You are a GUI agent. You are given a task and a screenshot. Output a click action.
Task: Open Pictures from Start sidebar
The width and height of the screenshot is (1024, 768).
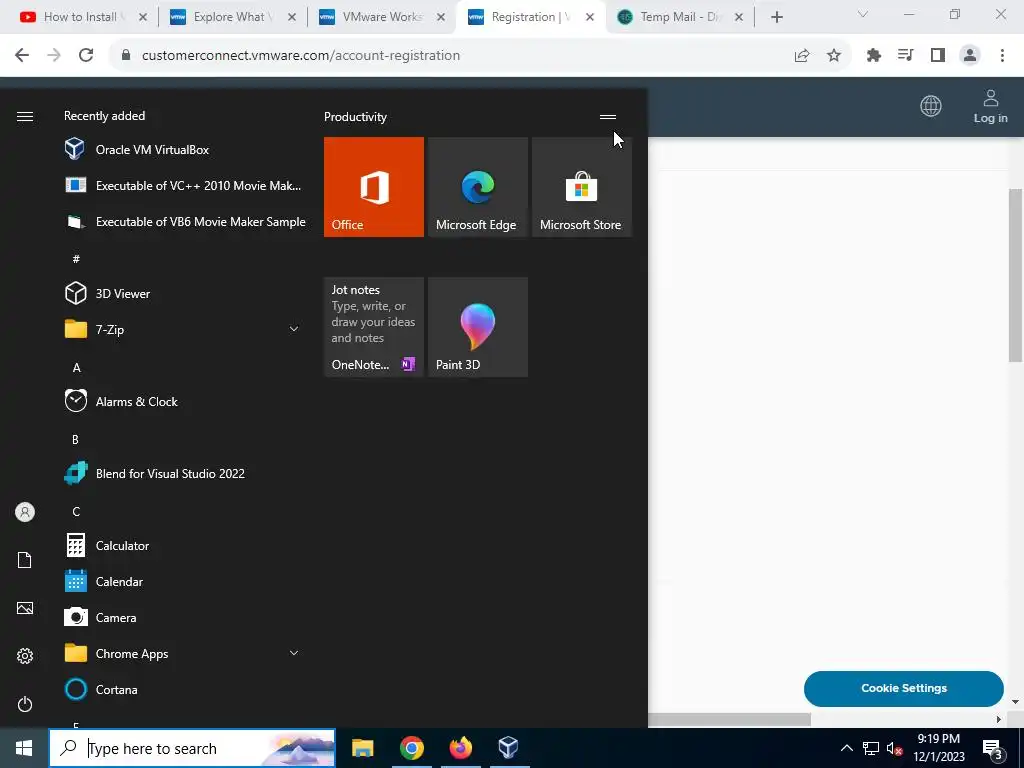coord(25,608)
